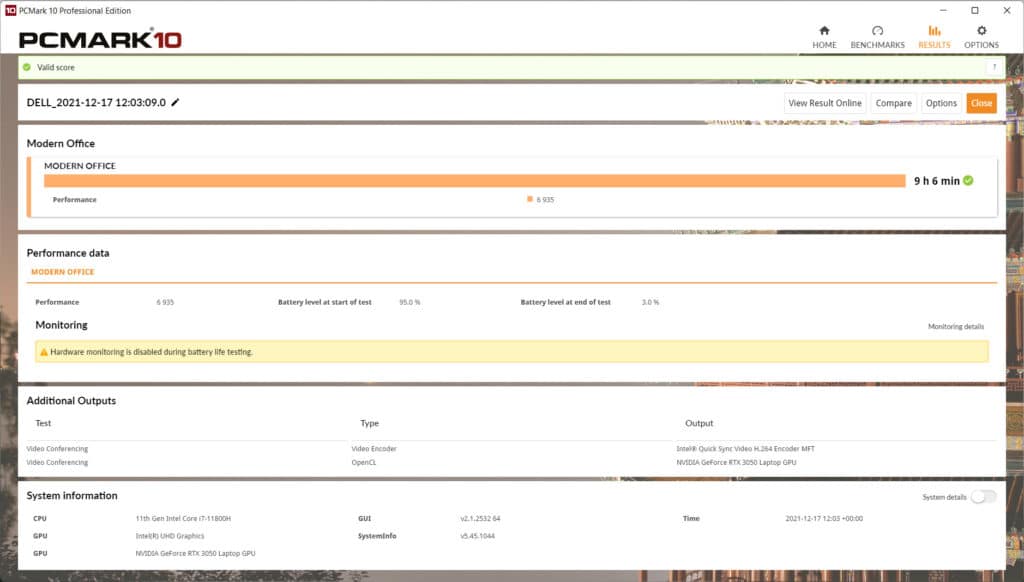Close the PCMark 10 window from title bar

tap(1006, 10)
